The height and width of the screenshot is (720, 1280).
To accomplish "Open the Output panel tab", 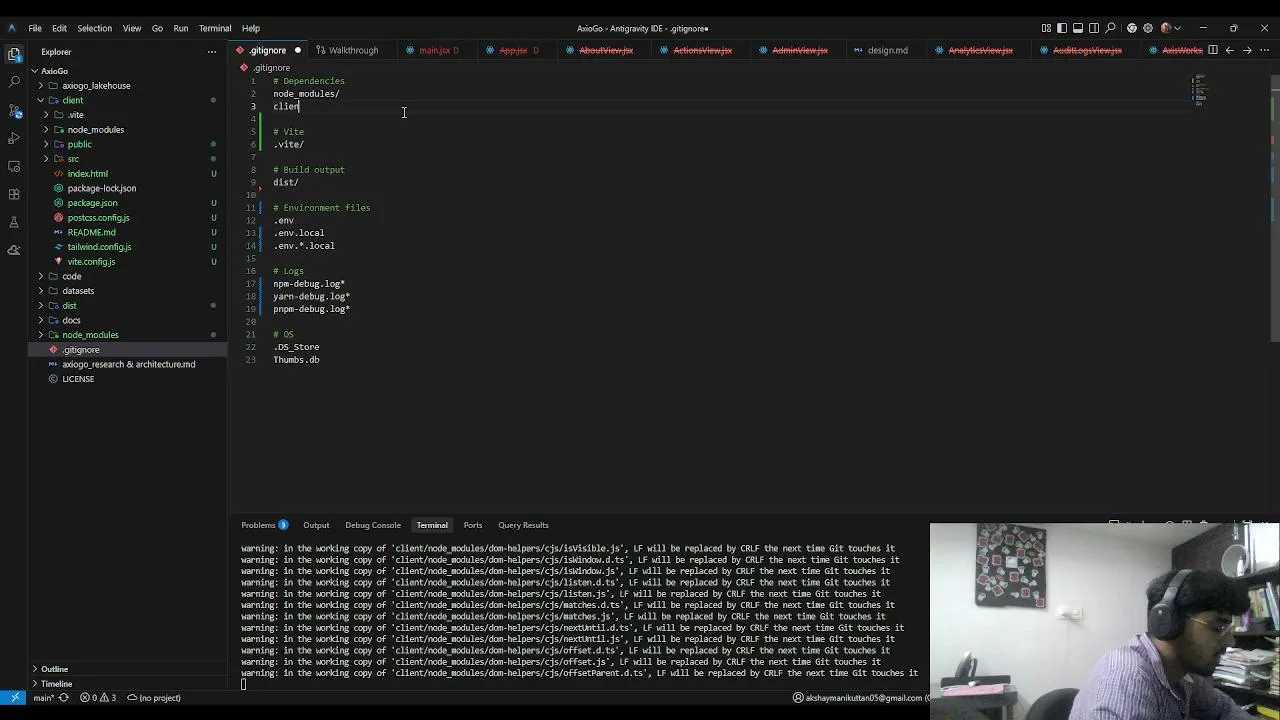I will [316, 525].
